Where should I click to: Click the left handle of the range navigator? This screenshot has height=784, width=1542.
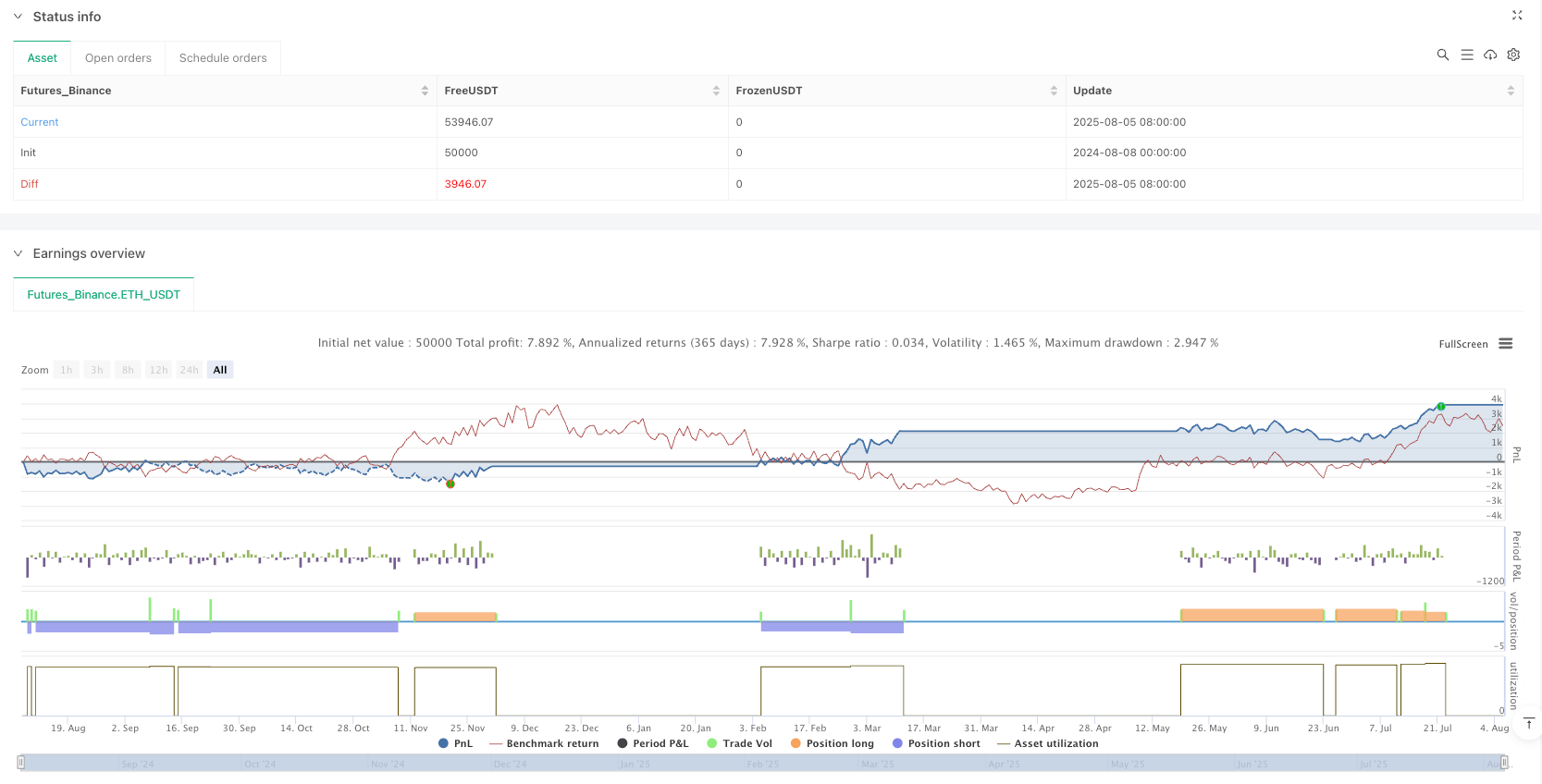[21, 763]
